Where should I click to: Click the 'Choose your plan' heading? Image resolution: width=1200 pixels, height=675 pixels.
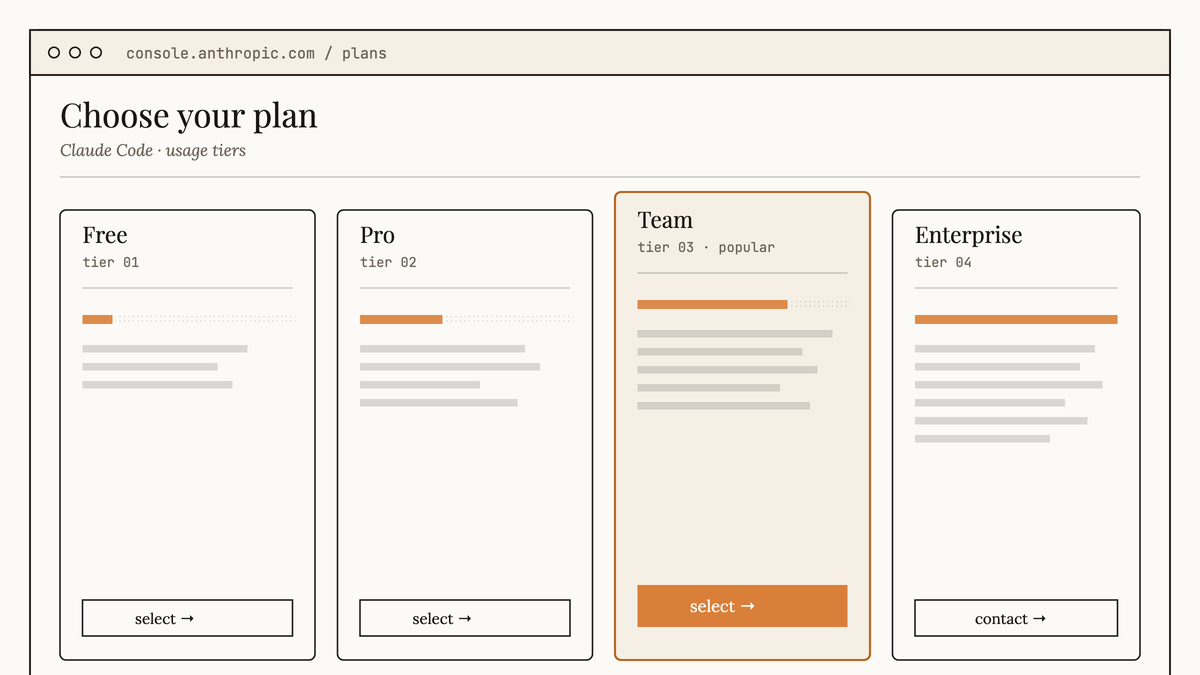click(189, 116)
